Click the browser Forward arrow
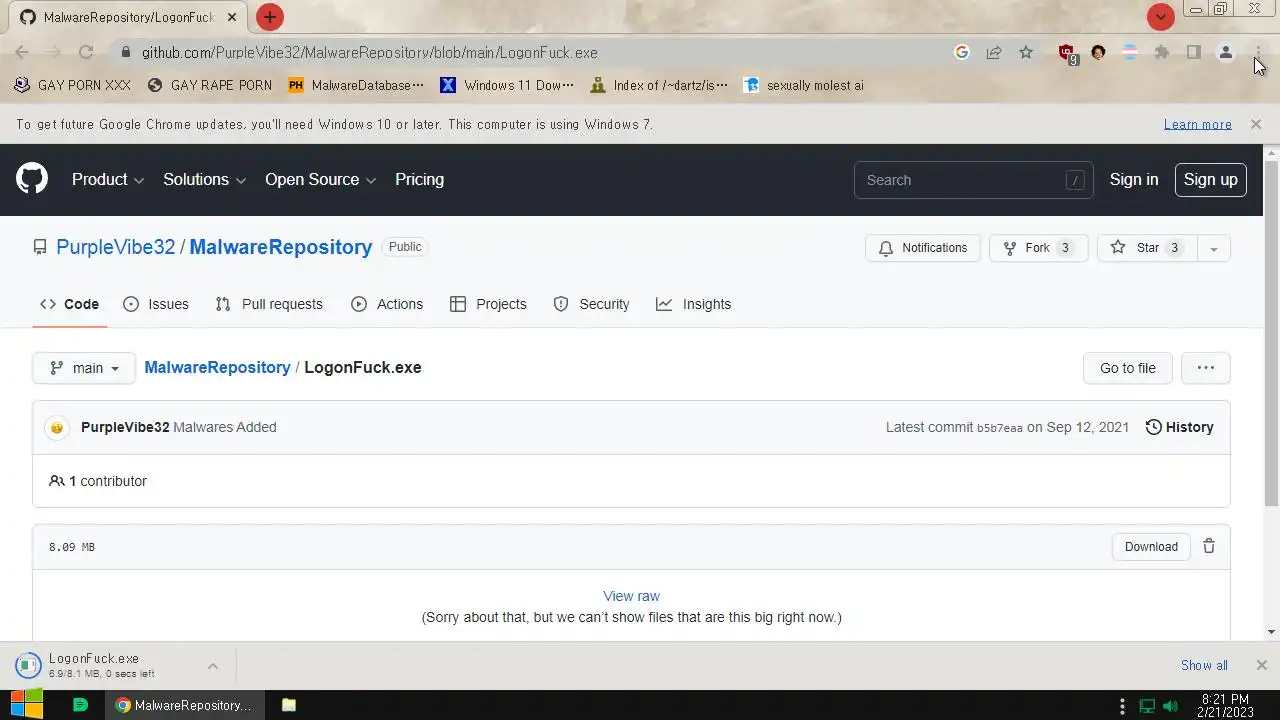This screenshot has height=720, width=1280. 54,53
